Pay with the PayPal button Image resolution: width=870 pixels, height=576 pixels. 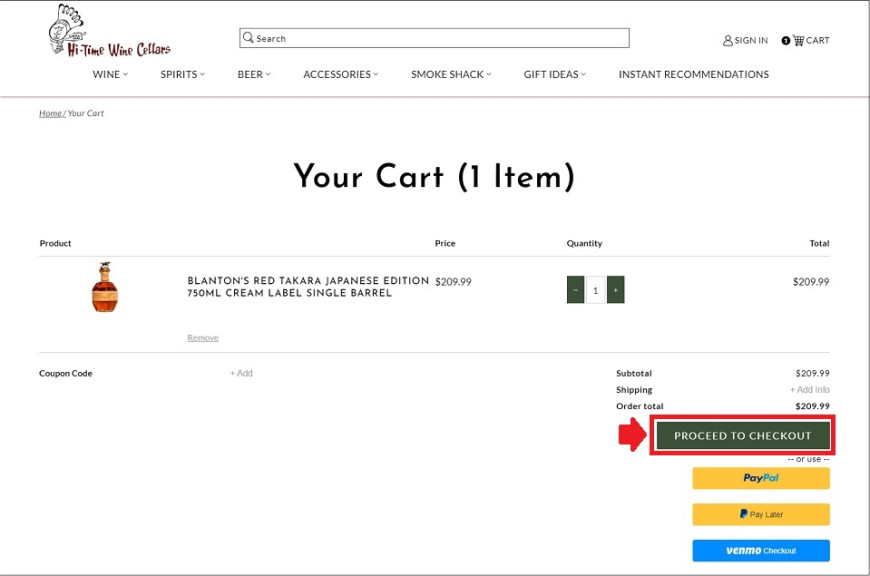tap(761, 478)
